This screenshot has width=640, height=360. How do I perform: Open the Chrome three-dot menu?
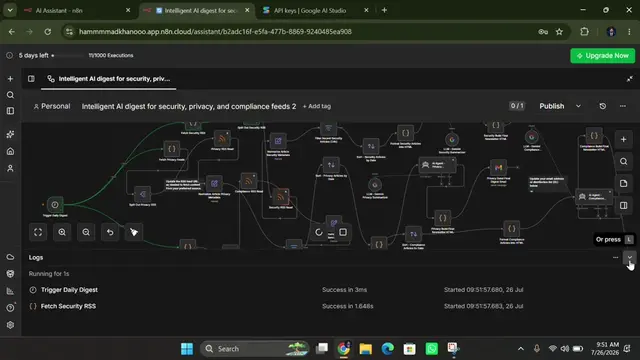click(x=629, y=31)
